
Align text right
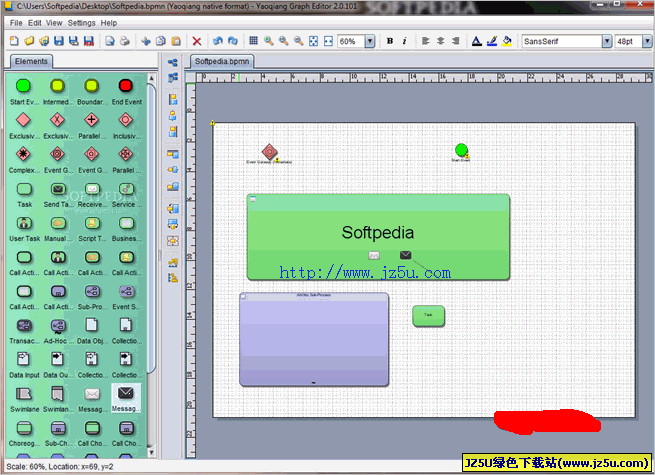click(x=456, y=41)
